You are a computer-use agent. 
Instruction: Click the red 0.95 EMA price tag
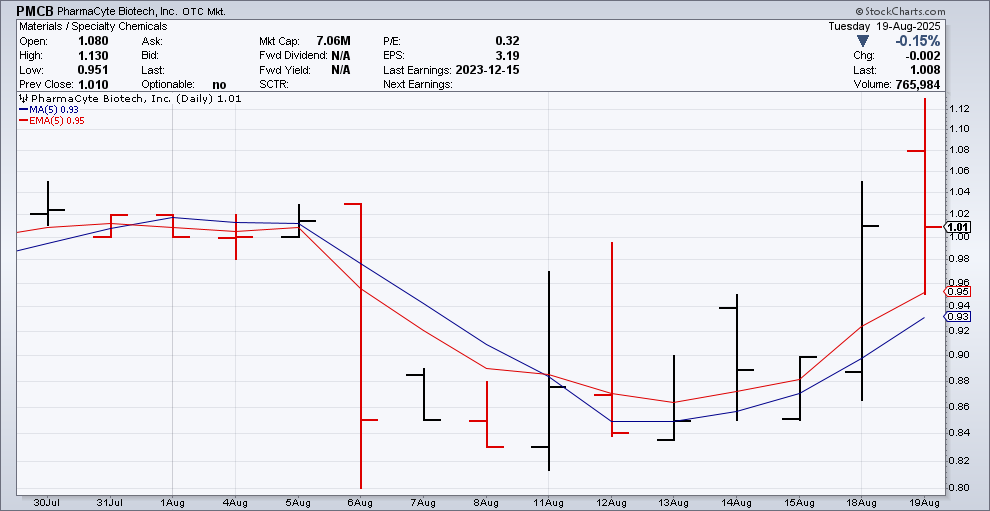pyautogui.click(x=957, y=292)
